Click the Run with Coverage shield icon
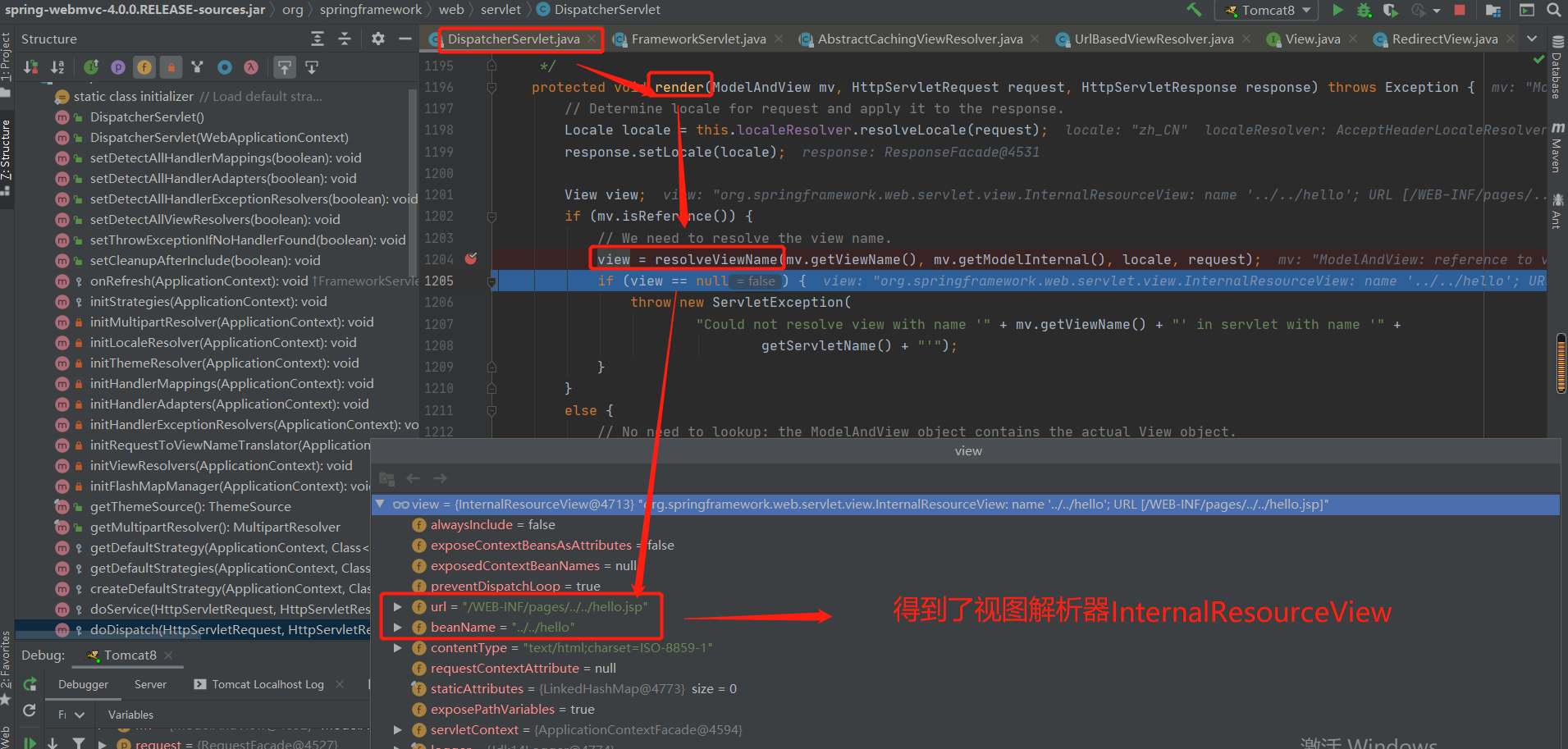This screenshot has width=1568, height=749. pos(1390,10)
